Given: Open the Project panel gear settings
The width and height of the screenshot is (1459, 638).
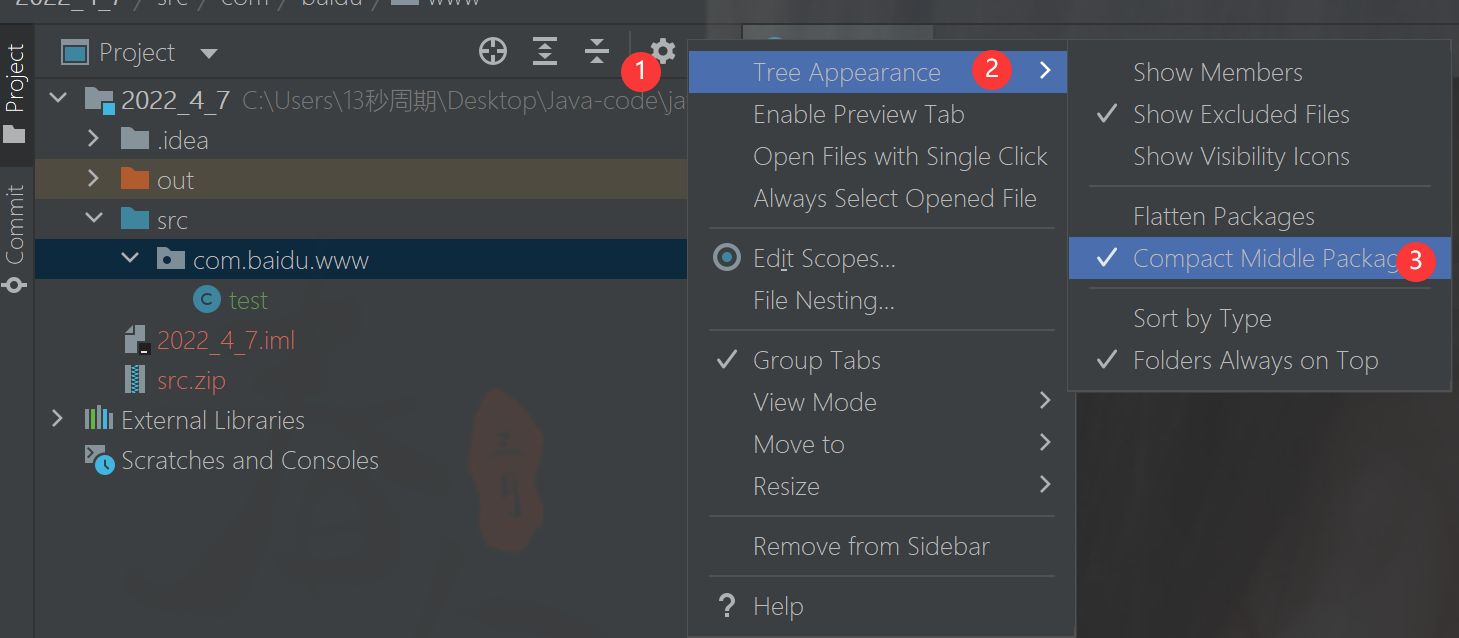Looking at the screenshot, I should click(664, 50).
